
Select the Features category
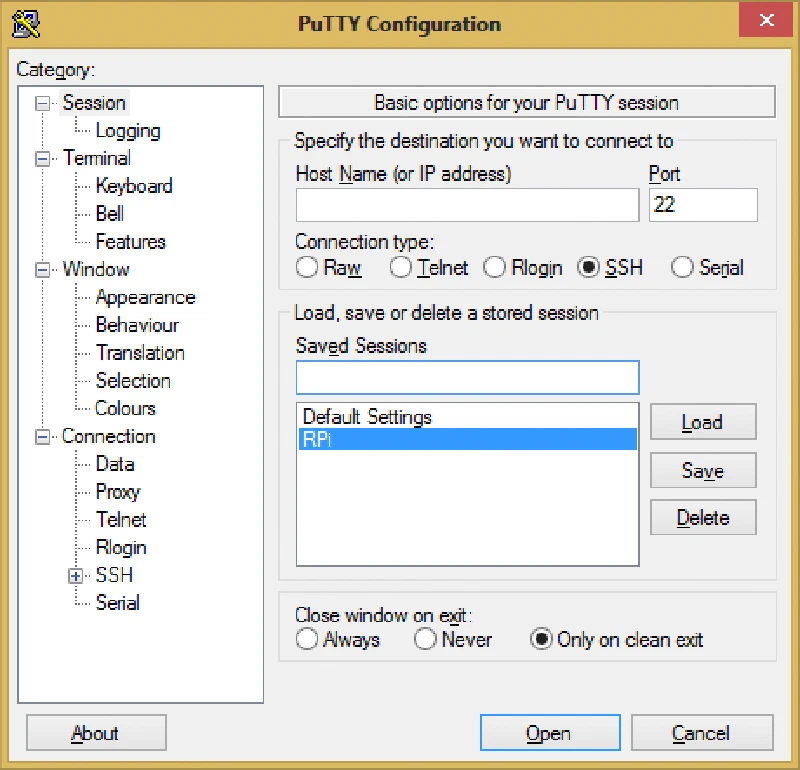(x=130, y=241)
